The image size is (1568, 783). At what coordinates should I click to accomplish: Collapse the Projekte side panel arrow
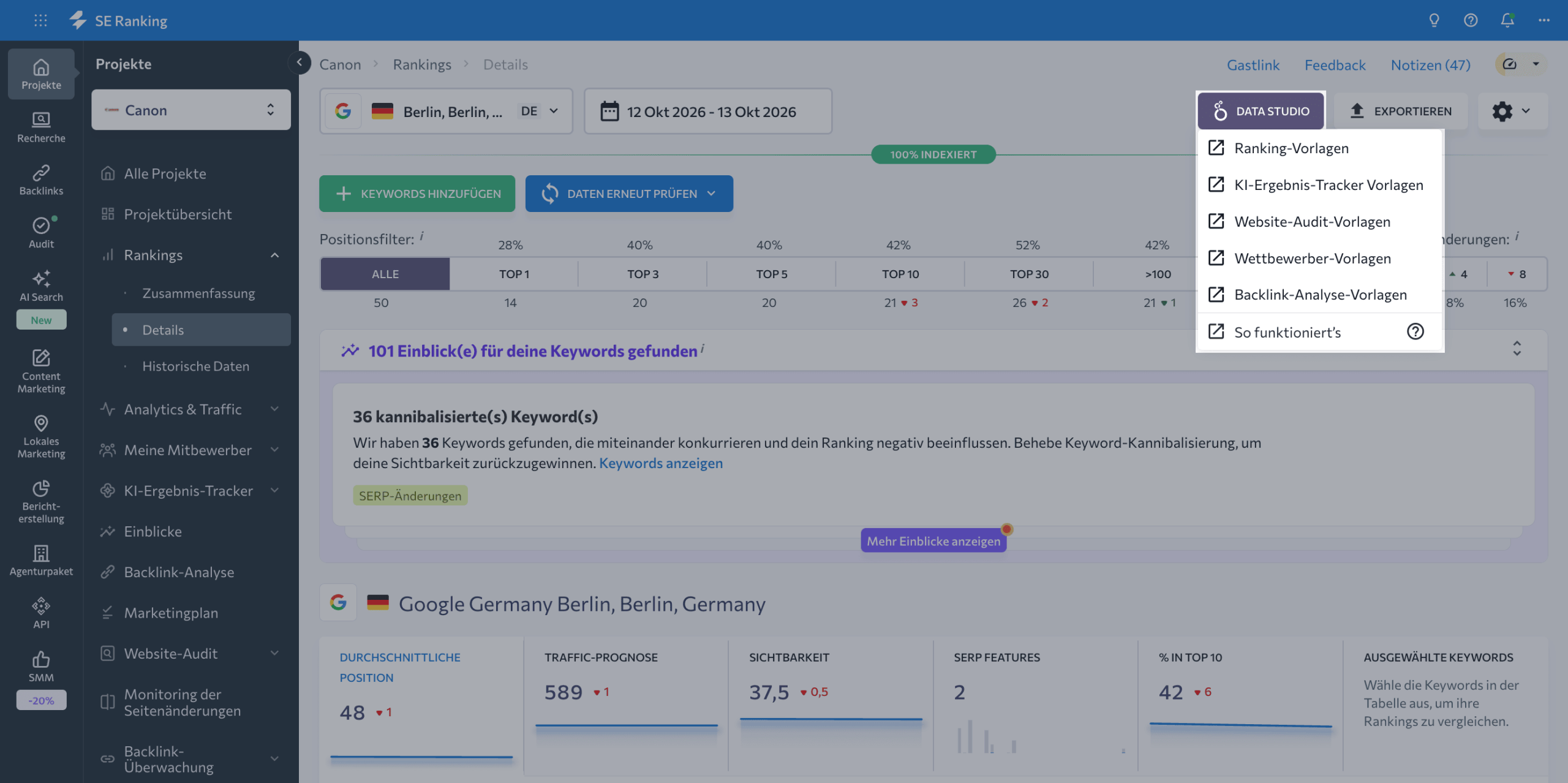(x=299, y=62)
